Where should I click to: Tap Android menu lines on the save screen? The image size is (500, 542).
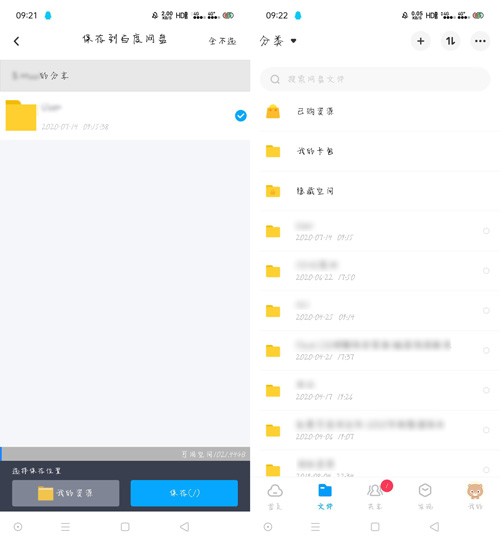click(x=65, y=527)
